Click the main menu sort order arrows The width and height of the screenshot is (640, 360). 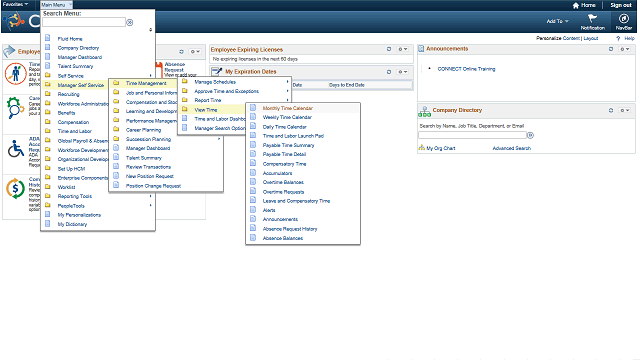[x=151, y=29]
